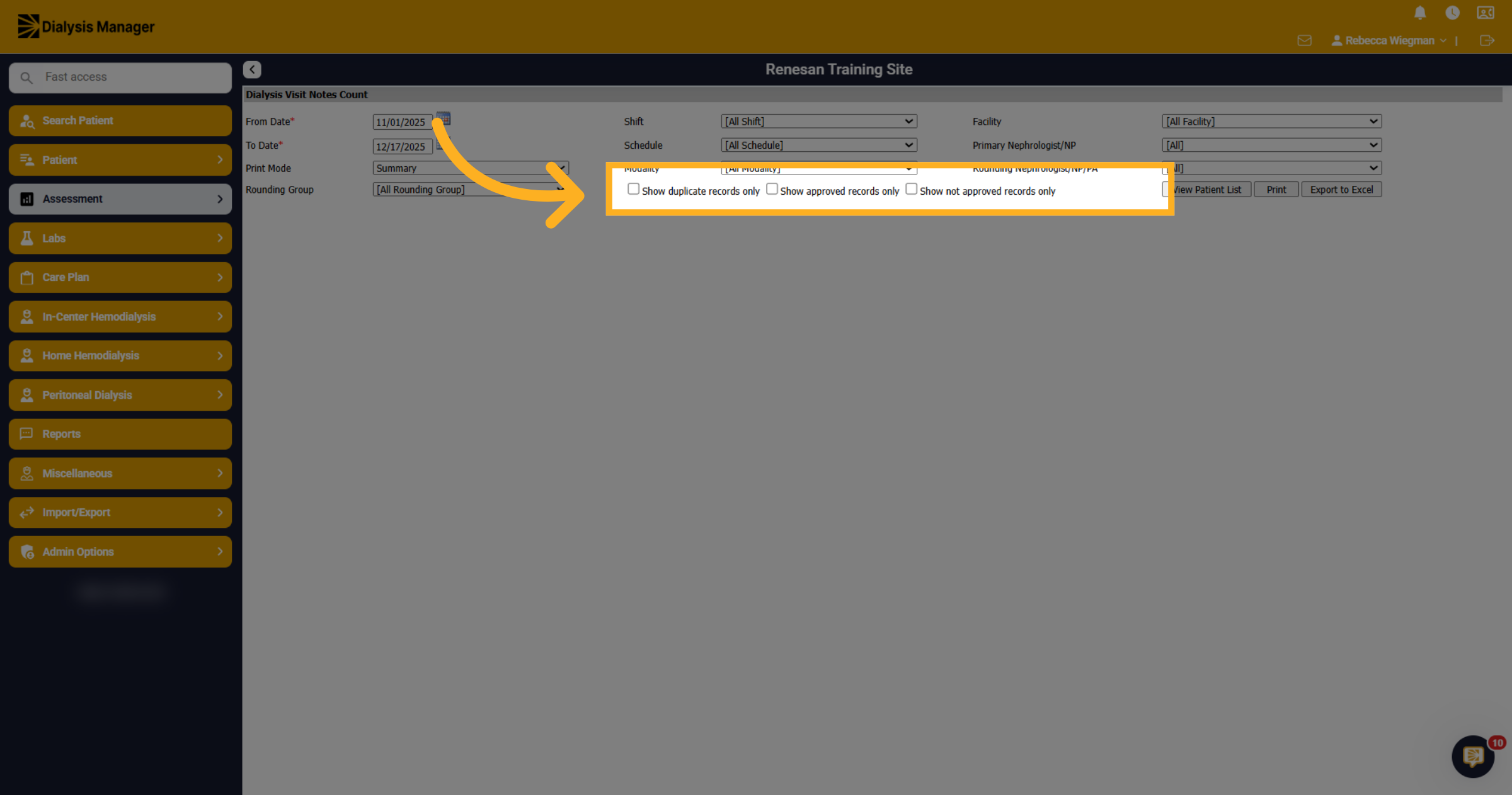
Task: Collapse the sidebar with the back arrow
Action: (x=252, y=69)
